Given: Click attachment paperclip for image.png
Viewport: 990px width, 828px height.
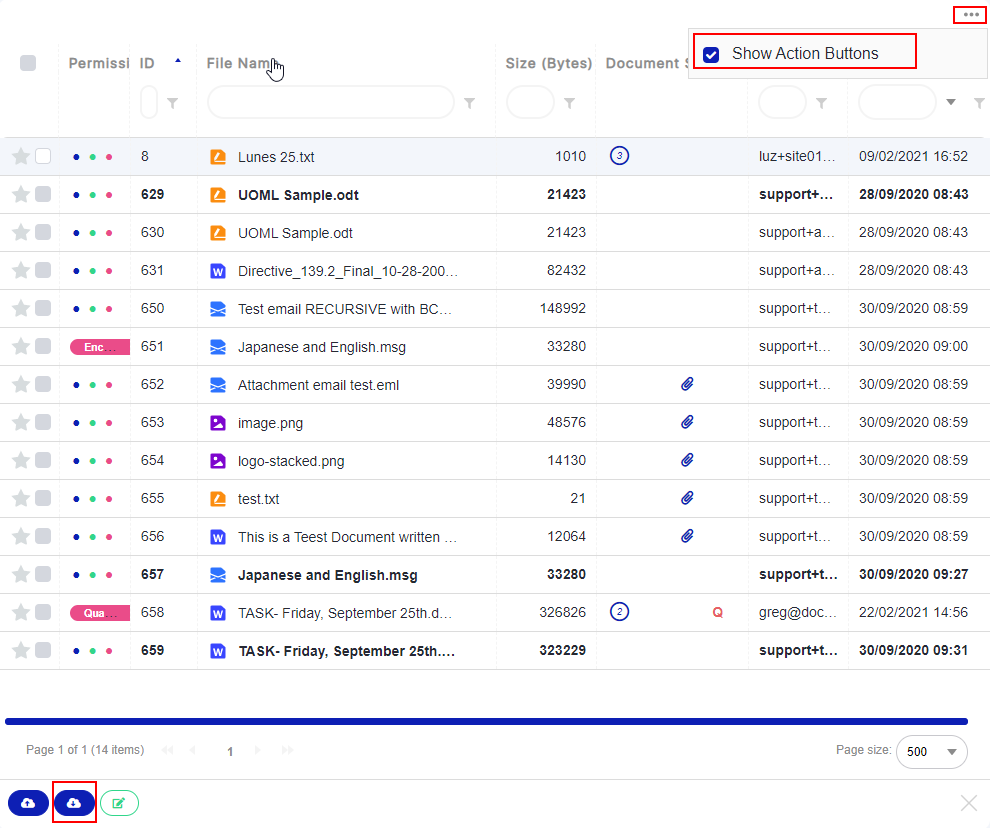Looking at the screenshot, I should (x=687, y=422).
